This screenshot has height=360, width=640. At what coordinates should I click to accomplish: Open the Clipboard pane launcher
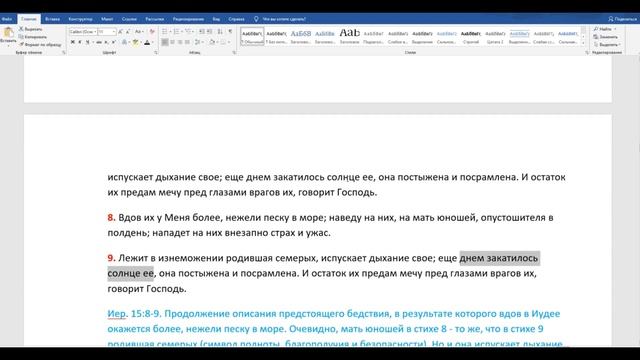(x=64, y=53)
